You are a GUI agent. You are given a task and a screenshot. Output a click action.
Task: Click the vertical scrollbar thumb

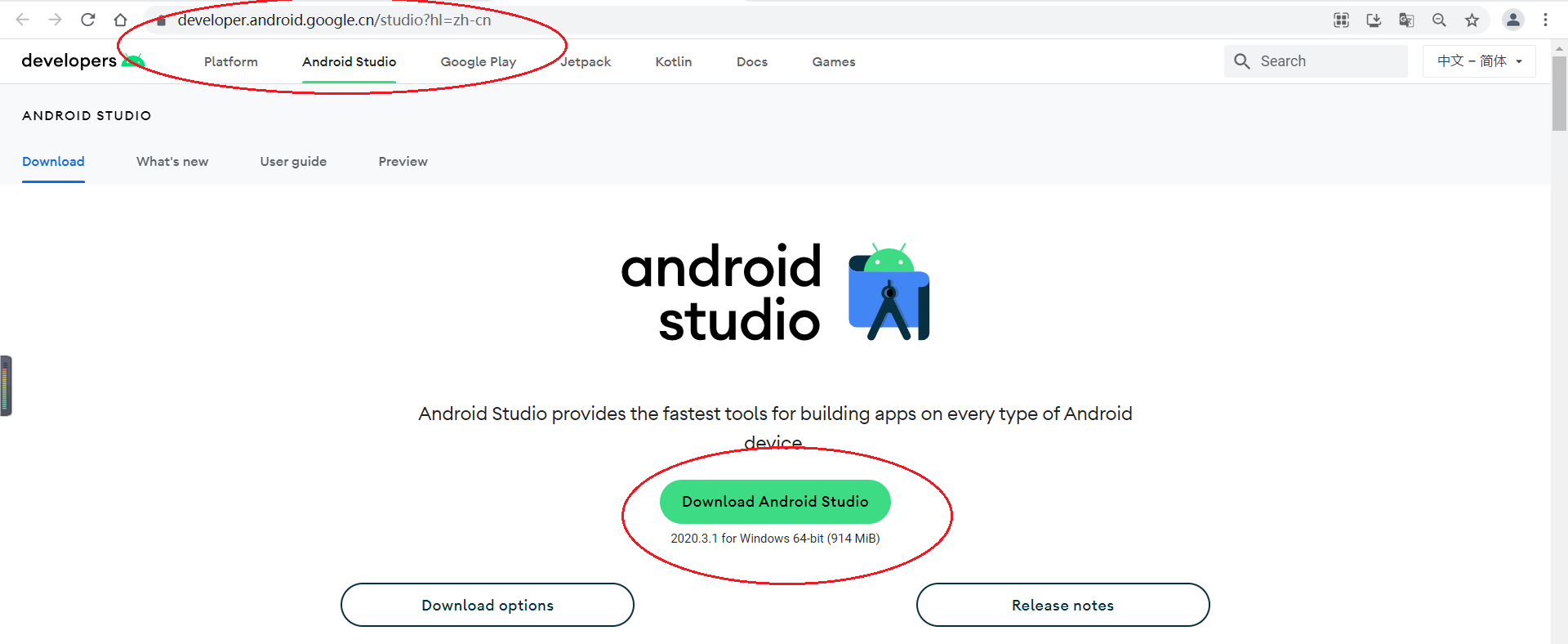coord(1559,93)
